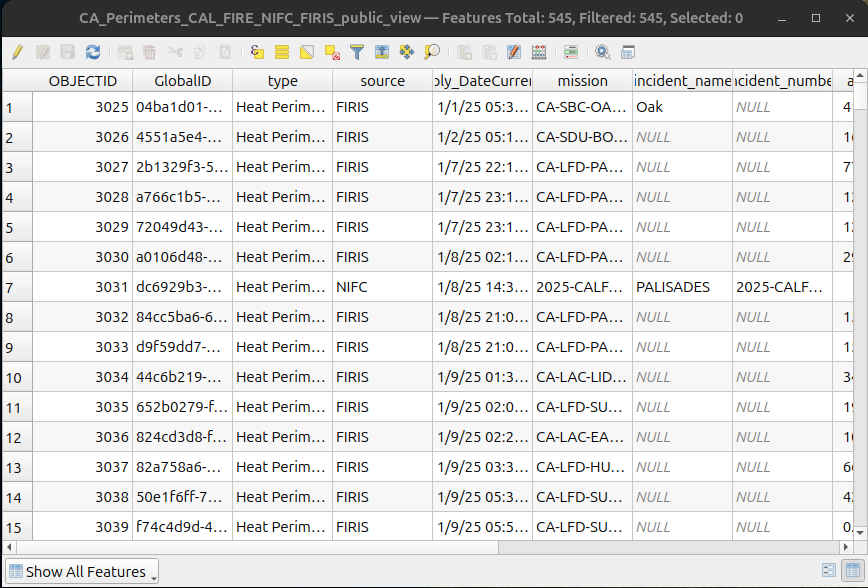Open the field calculator
This screenshot has width=868, height=588.
[539, 52]
